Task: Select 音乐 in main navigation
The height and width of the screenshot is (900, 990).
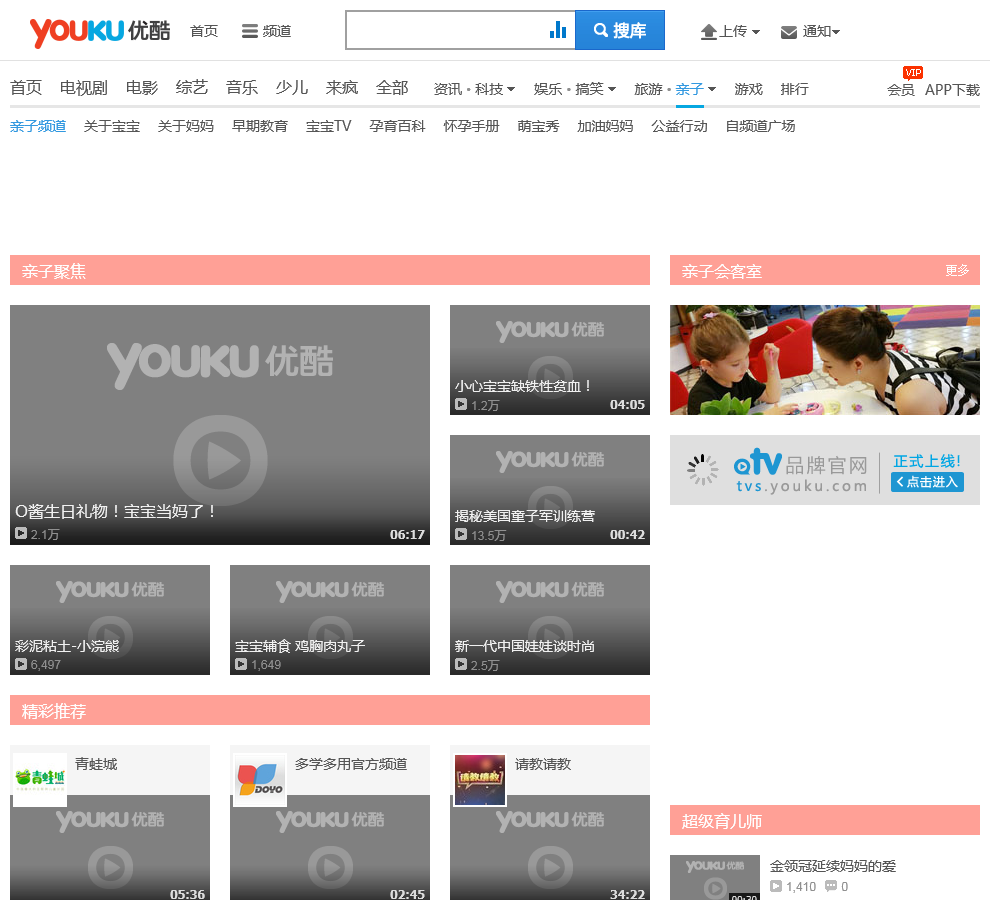Action: tap(242, 88)
